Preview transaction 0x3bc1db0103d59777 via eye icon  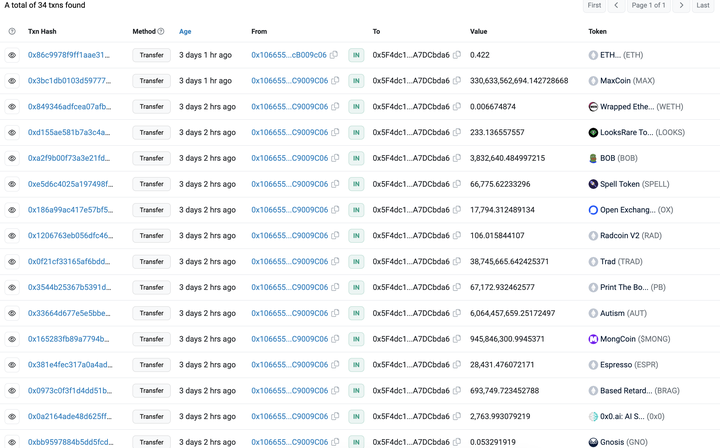point(12,81)
